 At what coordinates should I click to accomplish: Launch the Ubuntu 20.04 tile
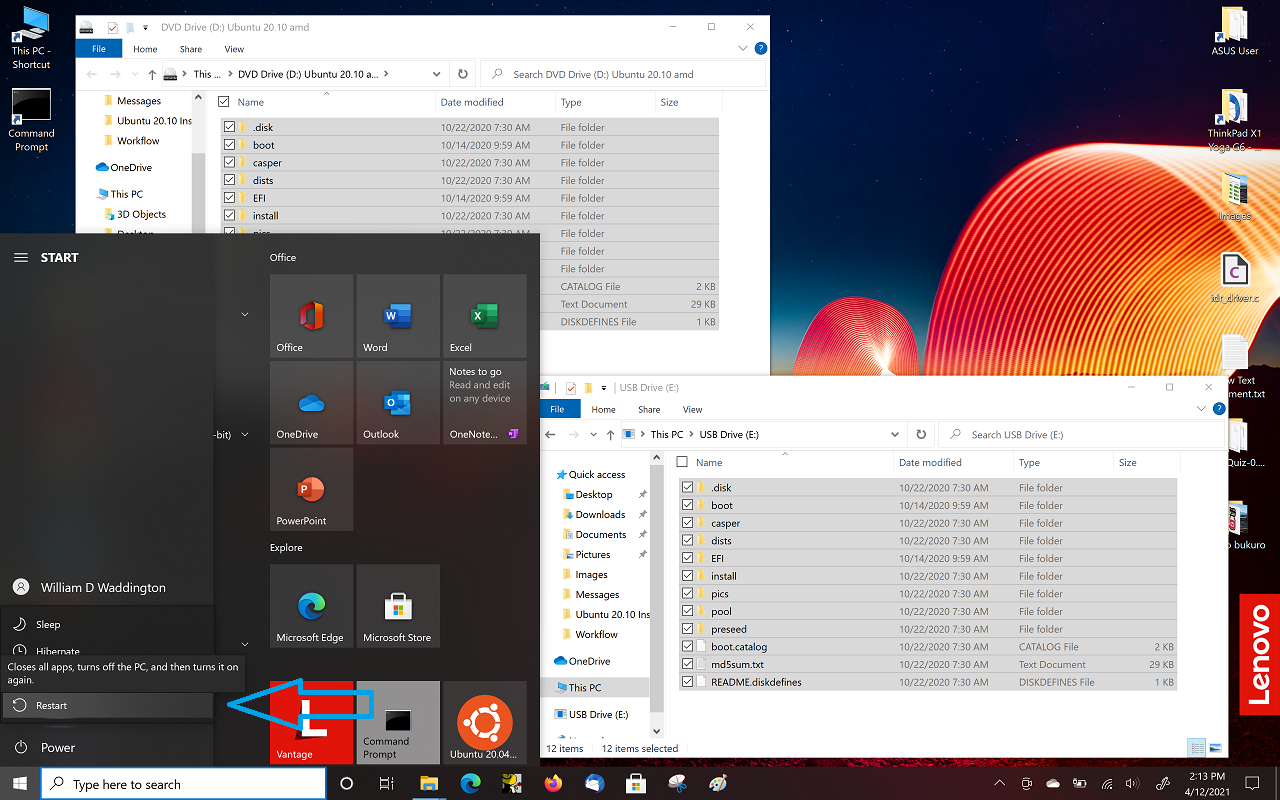pos(485,722)
